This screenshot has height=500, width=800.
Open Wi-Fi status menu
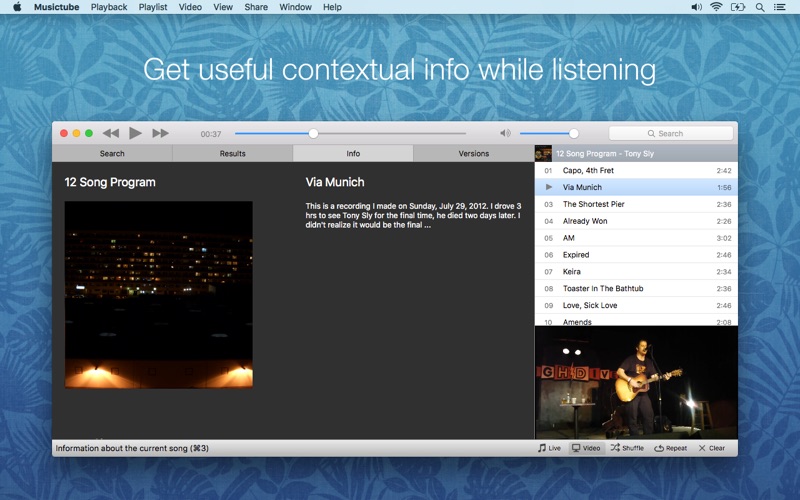pos(716,7)
